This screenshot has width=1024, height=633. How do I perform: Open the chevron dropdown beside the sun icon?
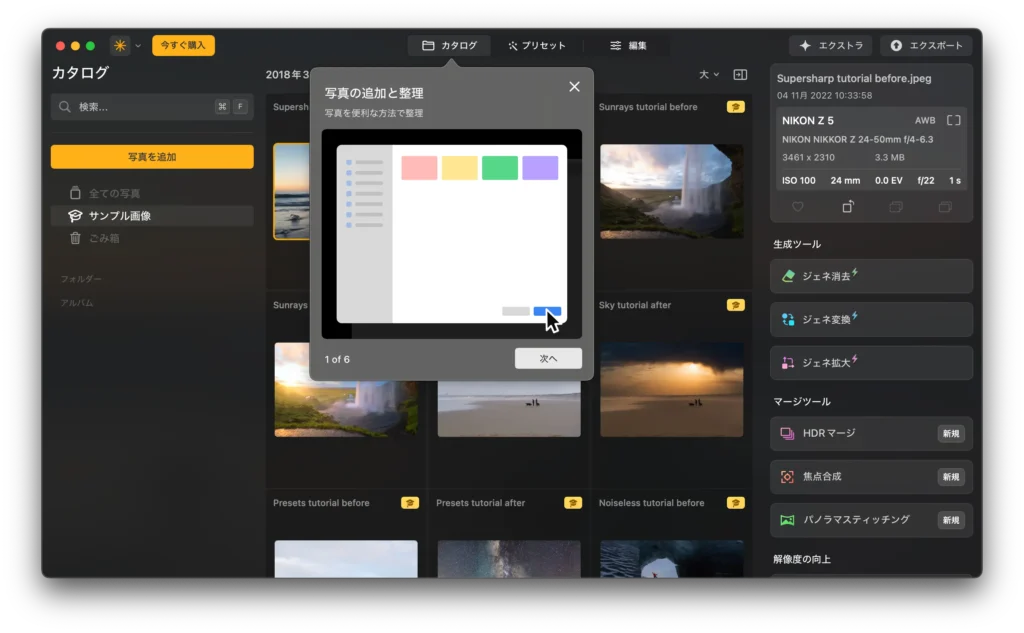pyautogui.click(x=139, y=44)
